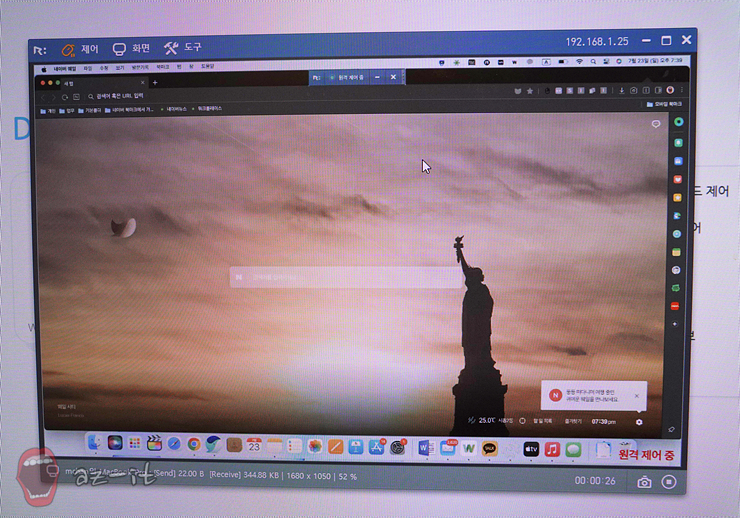740x518 pixels.
Task: Minimize the floating 원격 제어 중 bar
Action: (x=377, y=77)
